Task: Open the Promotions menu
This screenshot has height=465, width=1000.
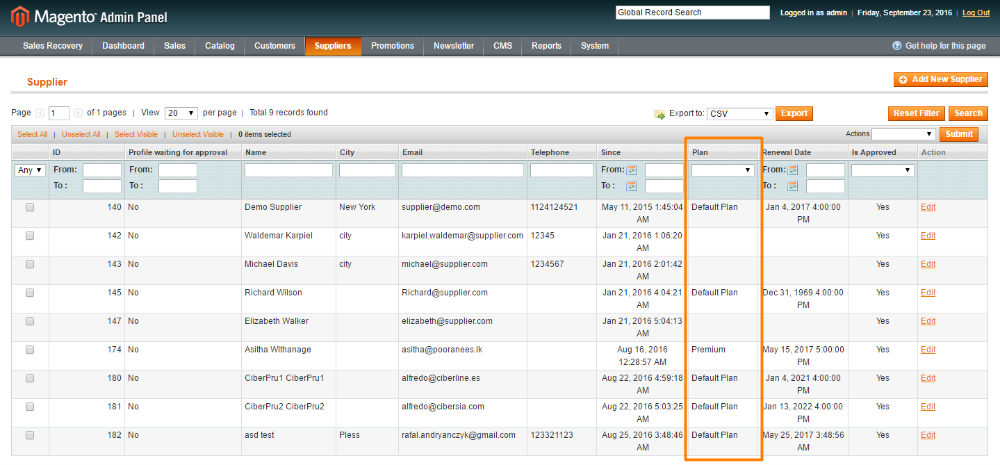Action: point(392,46)
